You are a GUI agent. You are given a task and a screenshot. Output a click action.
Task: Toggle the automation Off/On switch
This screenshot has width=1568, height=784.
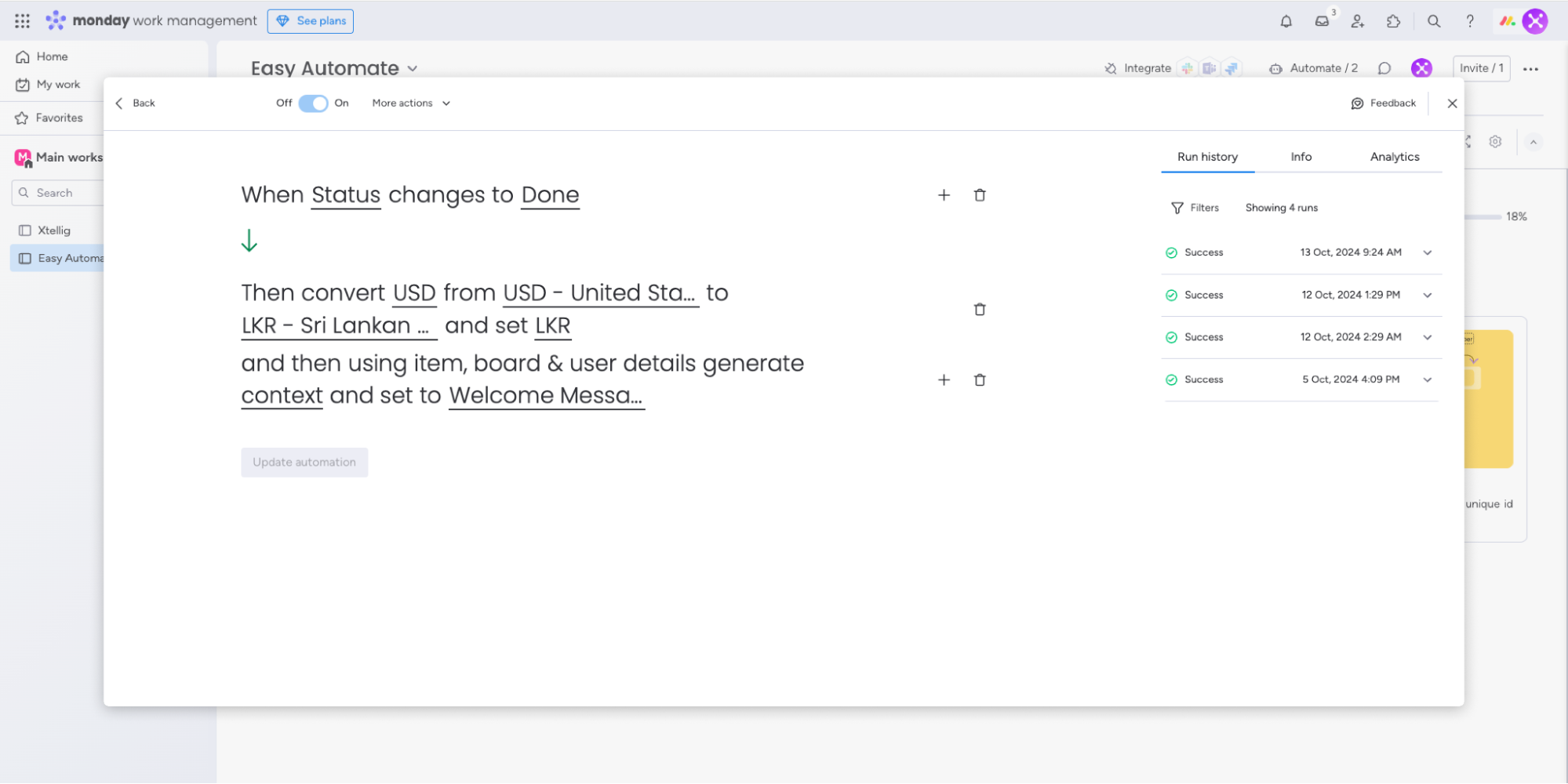coord(313,103)
